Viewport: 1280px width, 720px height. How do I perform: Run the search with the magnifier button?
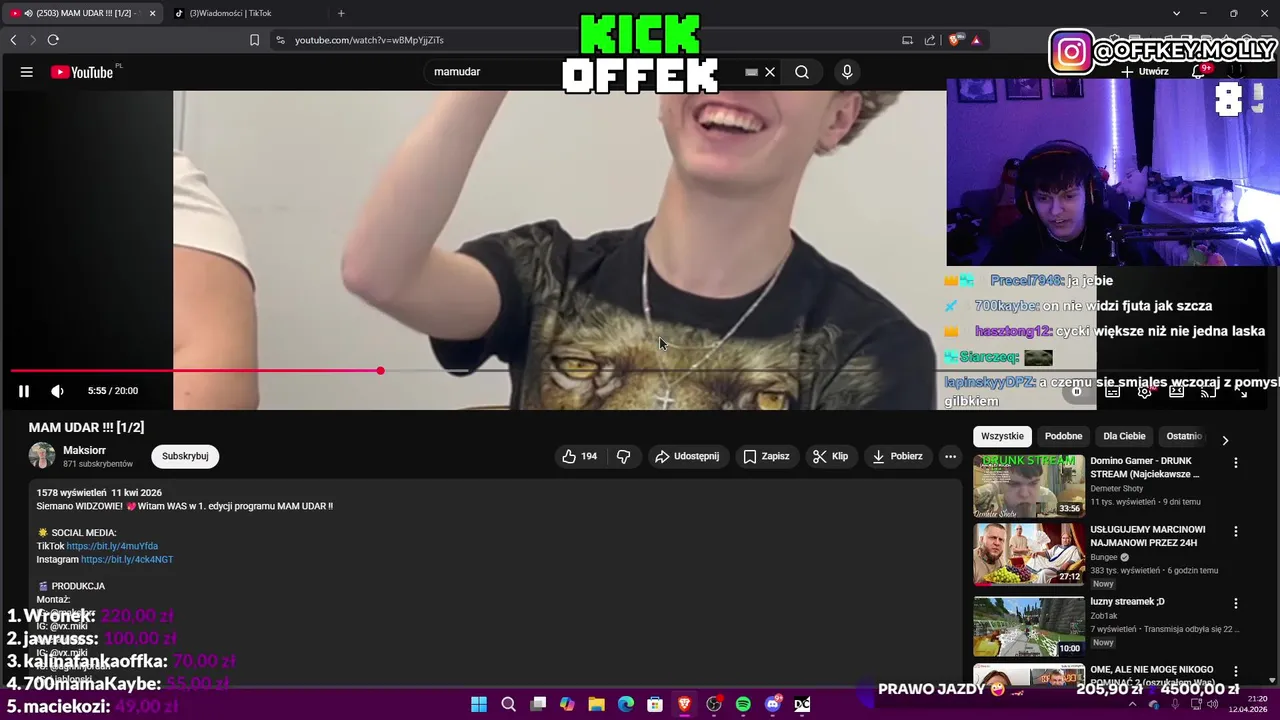coord(802,72)
